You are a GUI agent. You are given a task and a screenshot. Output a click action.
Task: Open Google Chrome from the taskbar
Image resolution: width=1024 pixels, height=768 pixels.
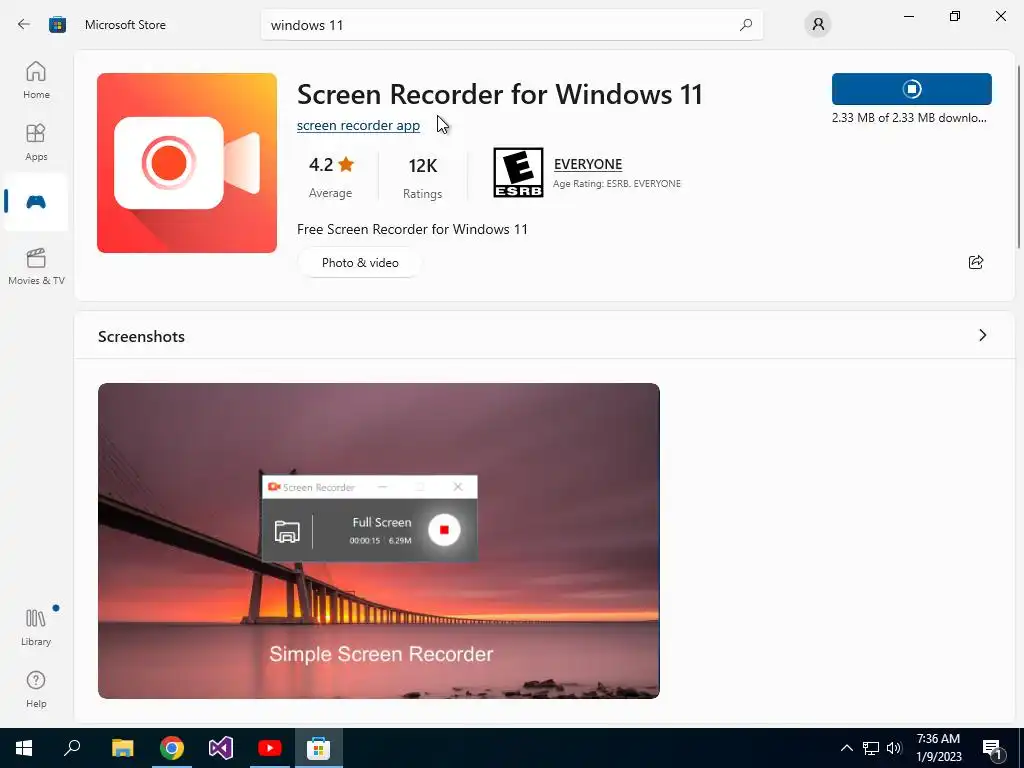(x=172, y=748)
